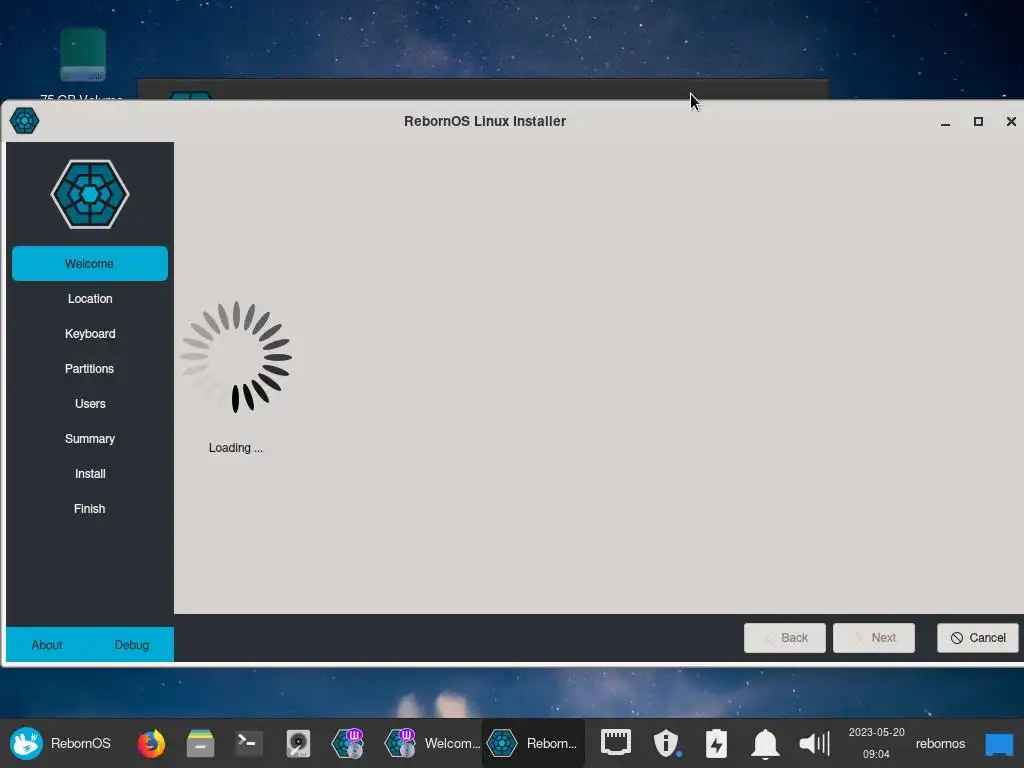Open the volume control tray icon
This screenshot has height=768, width=1024.
click(814, 743)
